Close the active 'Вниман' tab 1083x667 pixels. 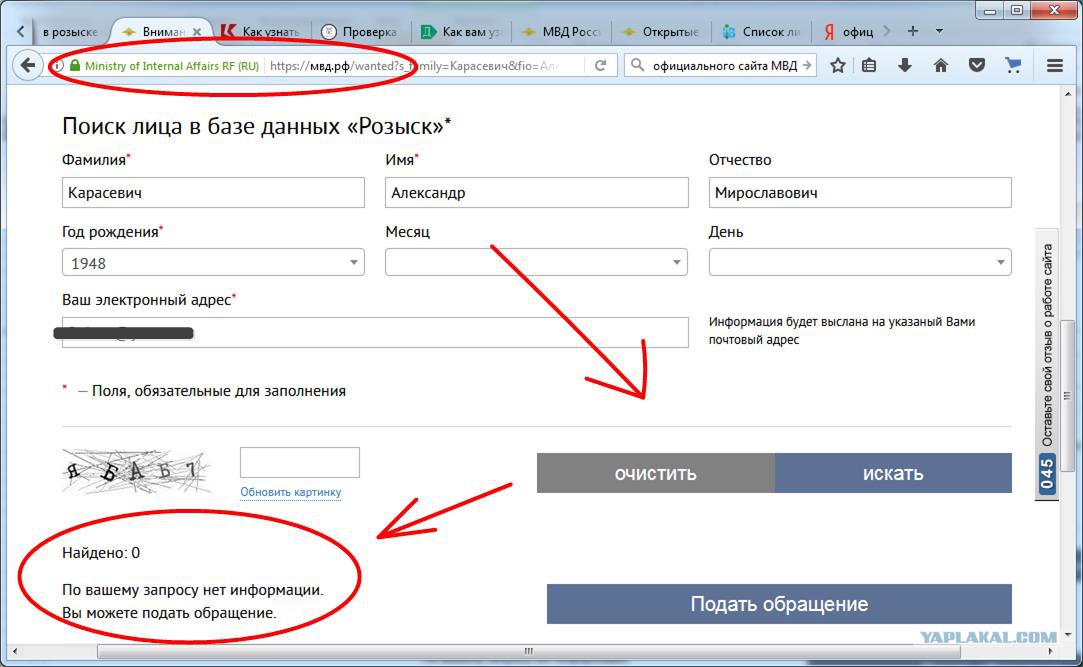(x=197, y=32)
